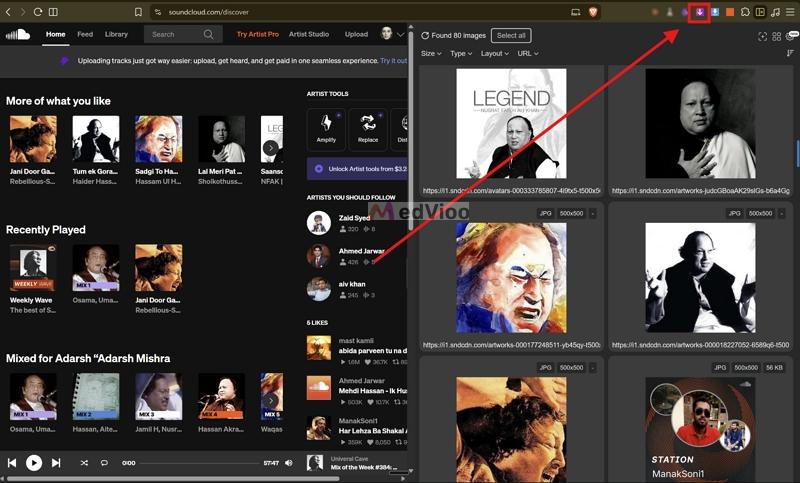The image size is (800, 483).
Task: Click Unlock Artist tools button
Action: 357,169
